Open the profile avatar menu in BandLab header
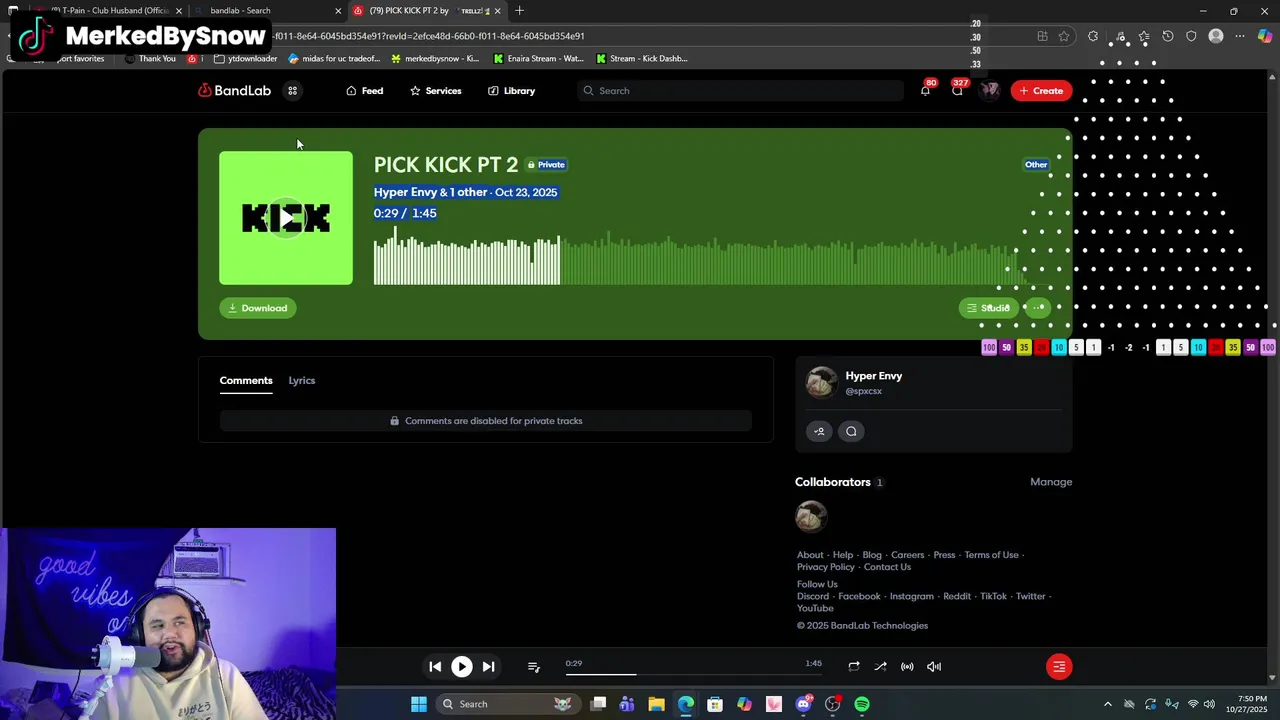The width and height of the screenshot is (1280, 720). (989, 91)
